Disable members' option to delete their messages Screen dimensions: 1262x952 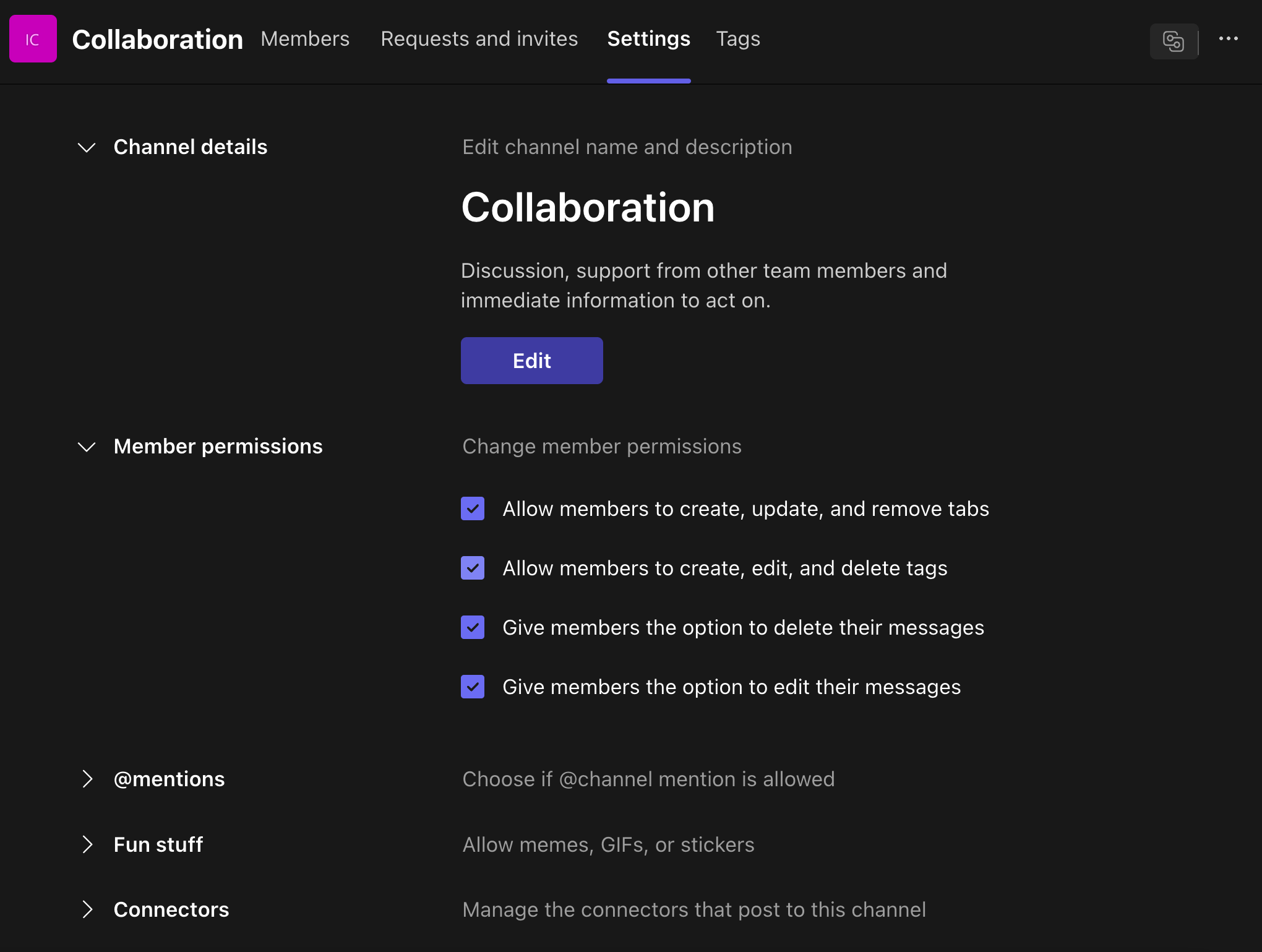pyautogui.click(x=473, y=627)
